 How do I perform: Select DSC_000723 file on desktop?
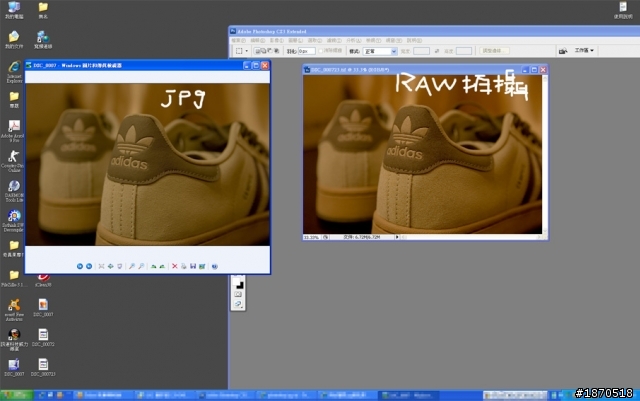click(43, 368)
